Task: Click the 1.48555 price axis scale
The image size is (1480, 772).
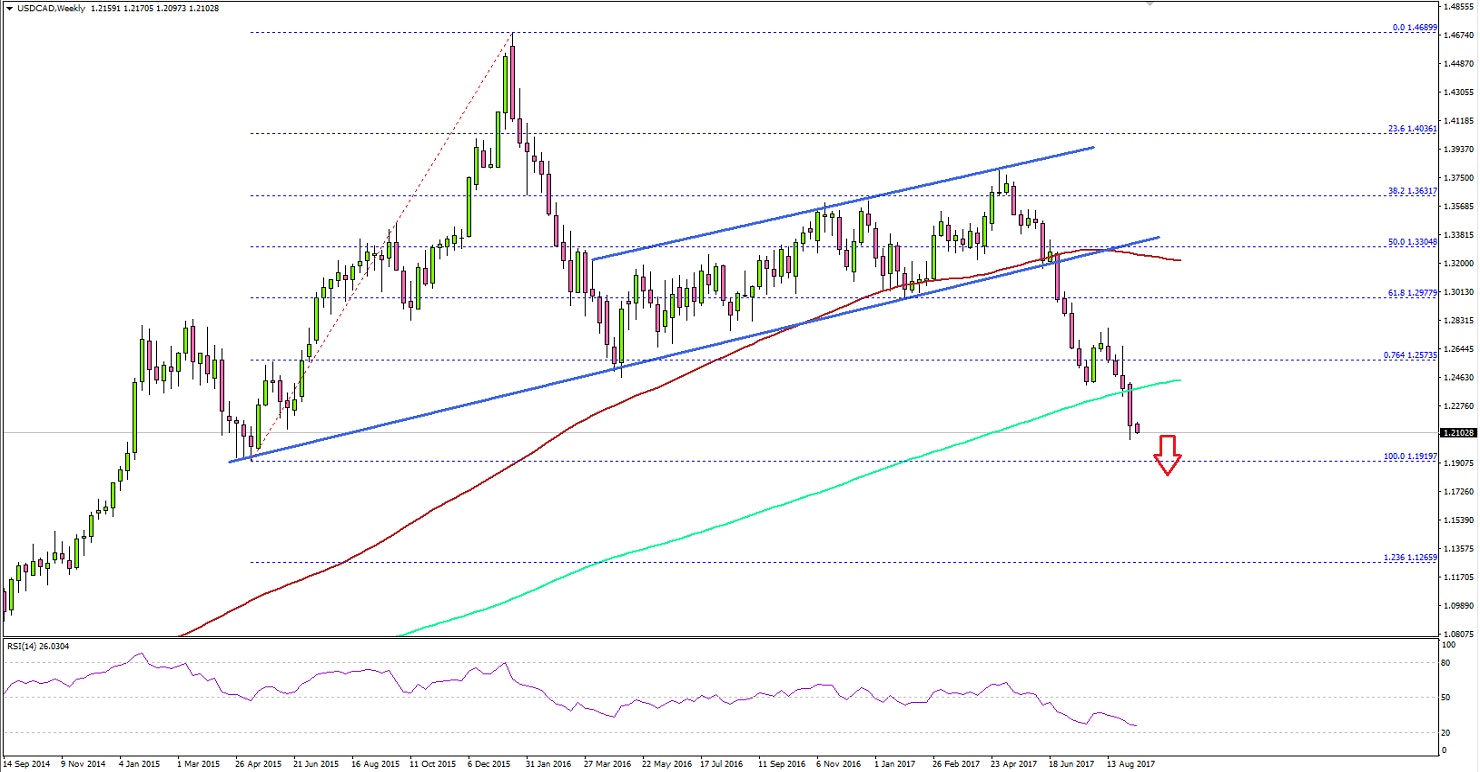Action: point(1456,8)
